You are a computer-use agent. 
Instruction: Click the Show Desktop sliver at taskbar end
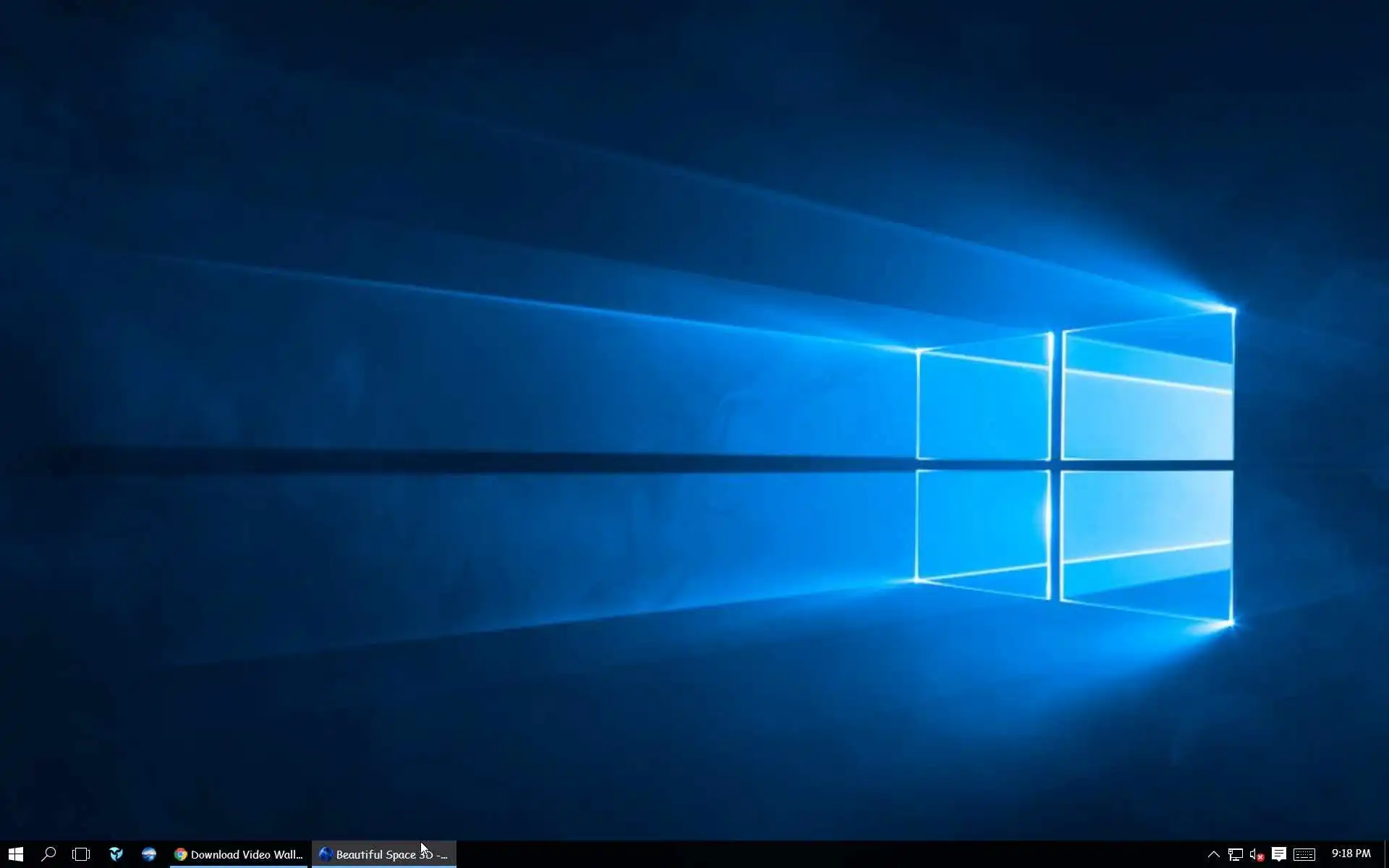pyautogui.click(x=1385, y=854)
